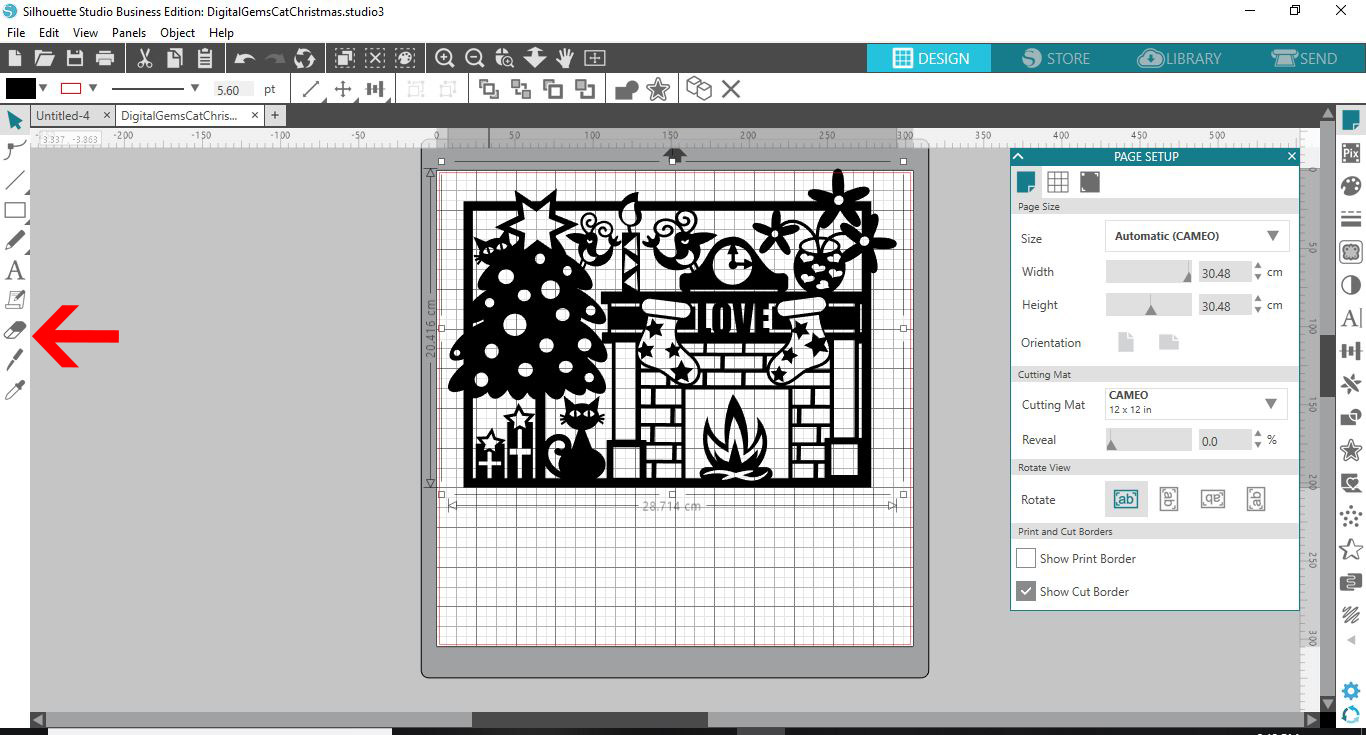Open the Cutting Mat CAMEO dropdown
This screenshot has height=735, width=1366.
pyautogui.click(x=1197, y=403)
